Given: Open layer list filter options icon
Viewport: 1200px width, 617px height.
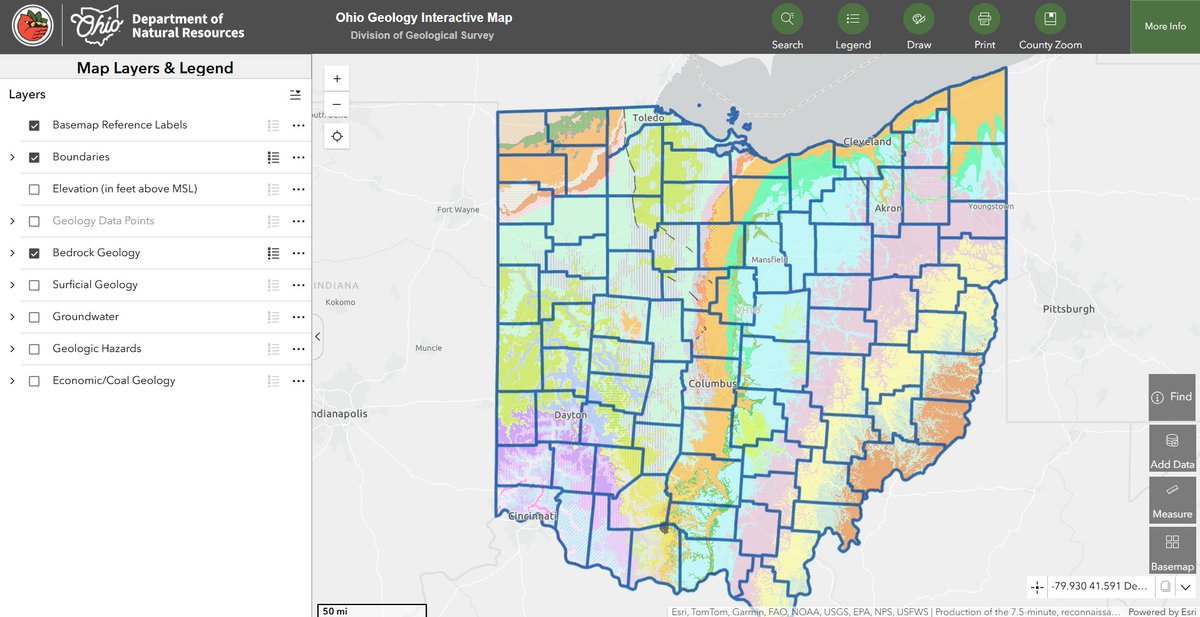Looking at the screenshot, I should (x=295, y=94).
